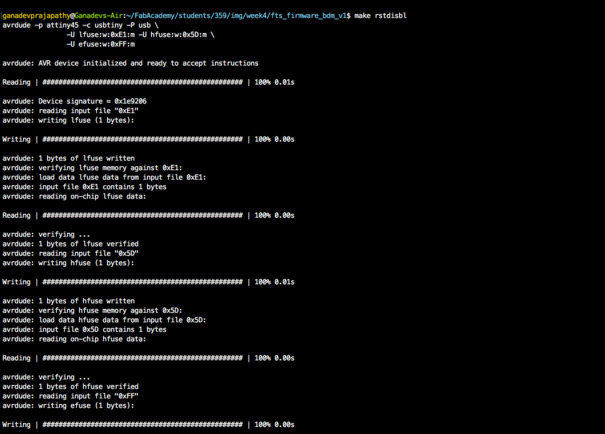This screenshot has width=605, height=434.
Task: Click "input file 0xE1 contains 1 bytes"
Action: click(x=102, y=187)
